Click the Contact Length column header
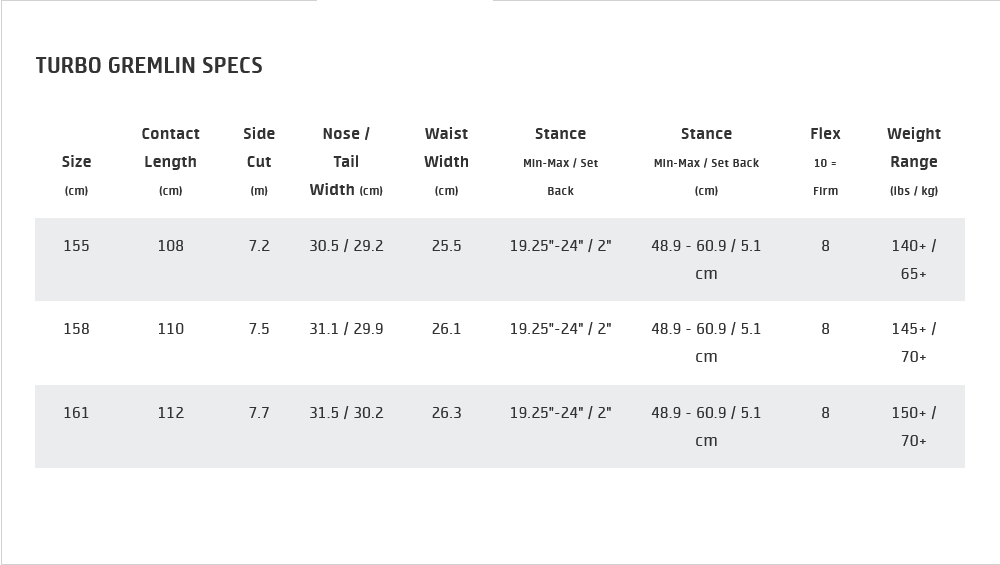1000x565 pixels. point(171,148)
